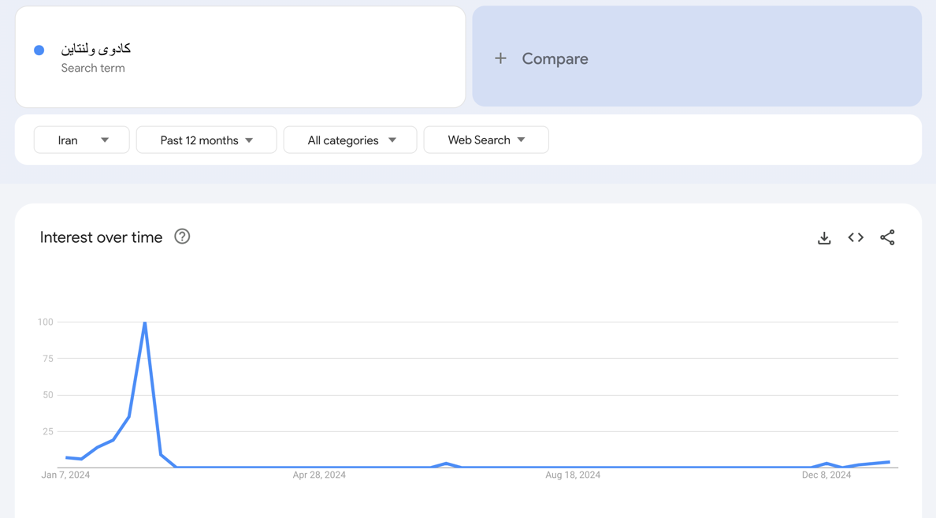The image size is (936, 518).
Task: Open the All categories dropdown
Action: coord(350,140)
